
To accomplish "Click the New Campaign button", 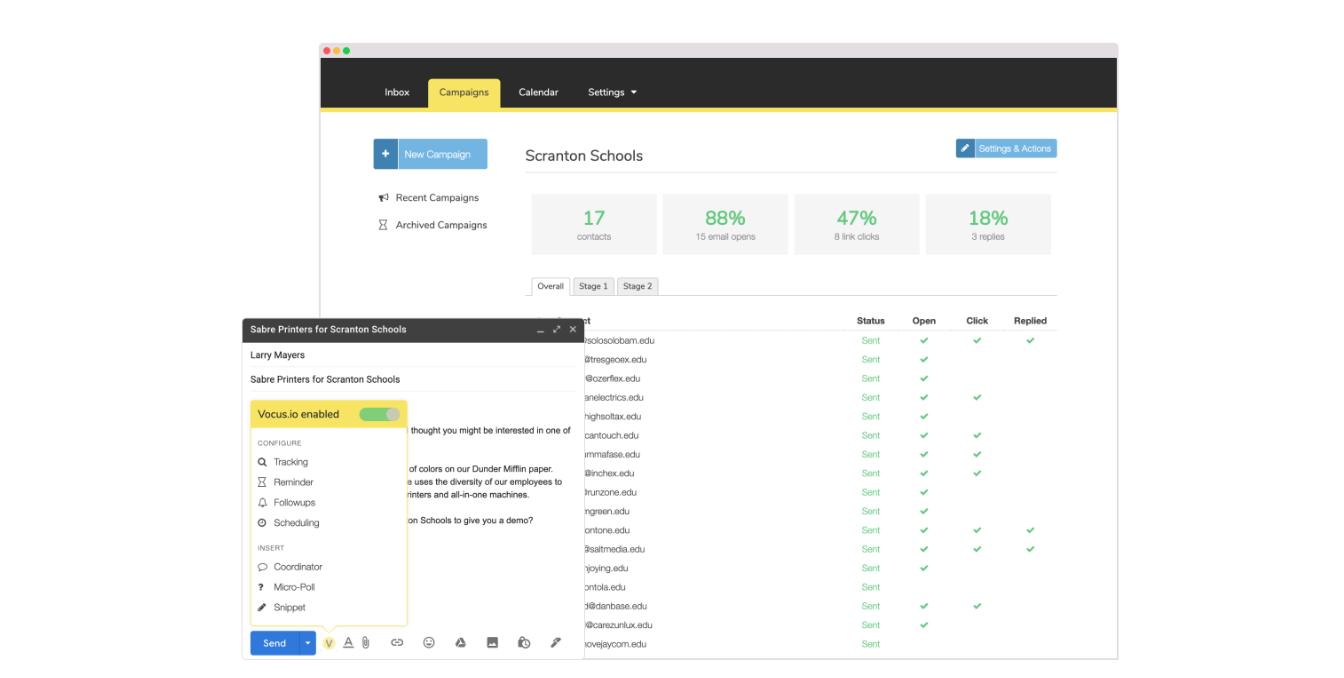I will [x=431, y=154].
